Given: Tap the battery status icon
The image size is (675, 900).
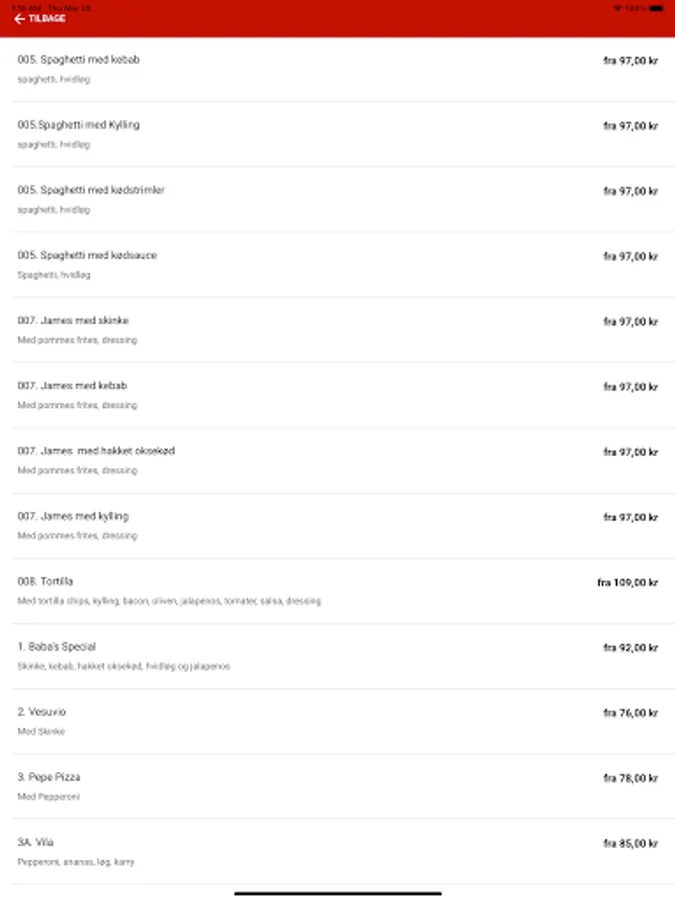Looking at the screenshot, I should pyautogui.click(x=654, y=8).
